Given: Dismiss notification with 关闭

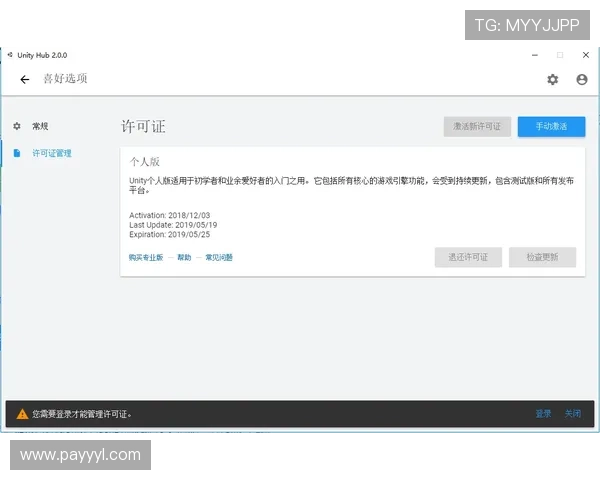Looking at the screenshot, I should pos(572,413).
